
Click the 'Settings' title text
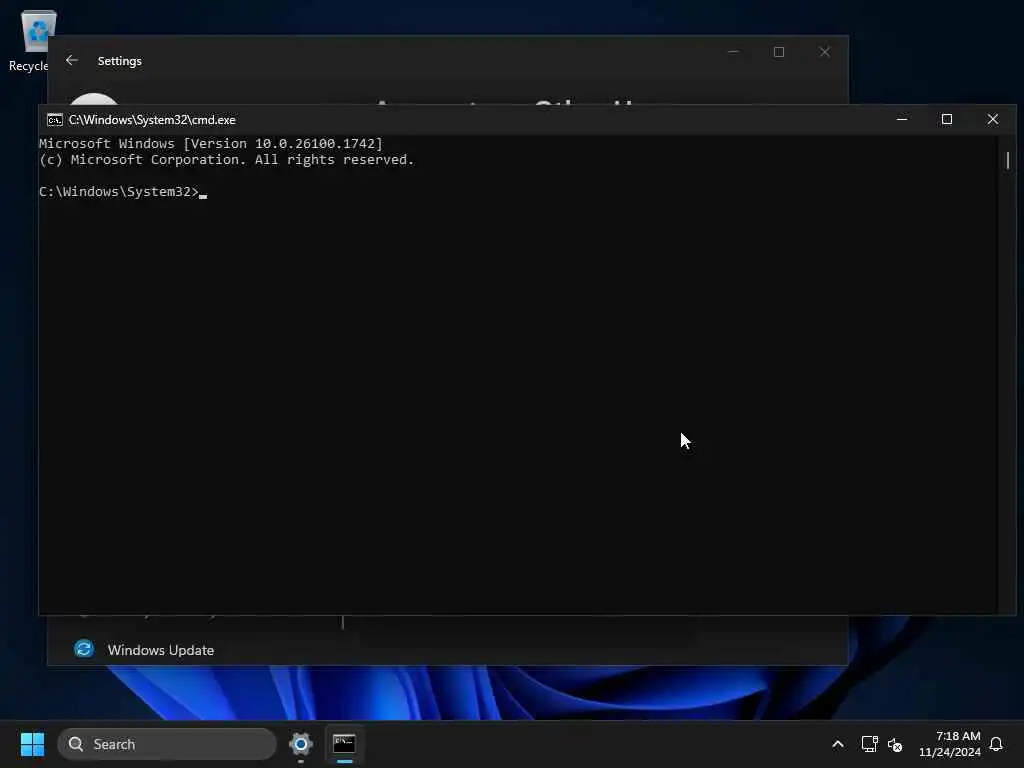click(x=120, y=61)
